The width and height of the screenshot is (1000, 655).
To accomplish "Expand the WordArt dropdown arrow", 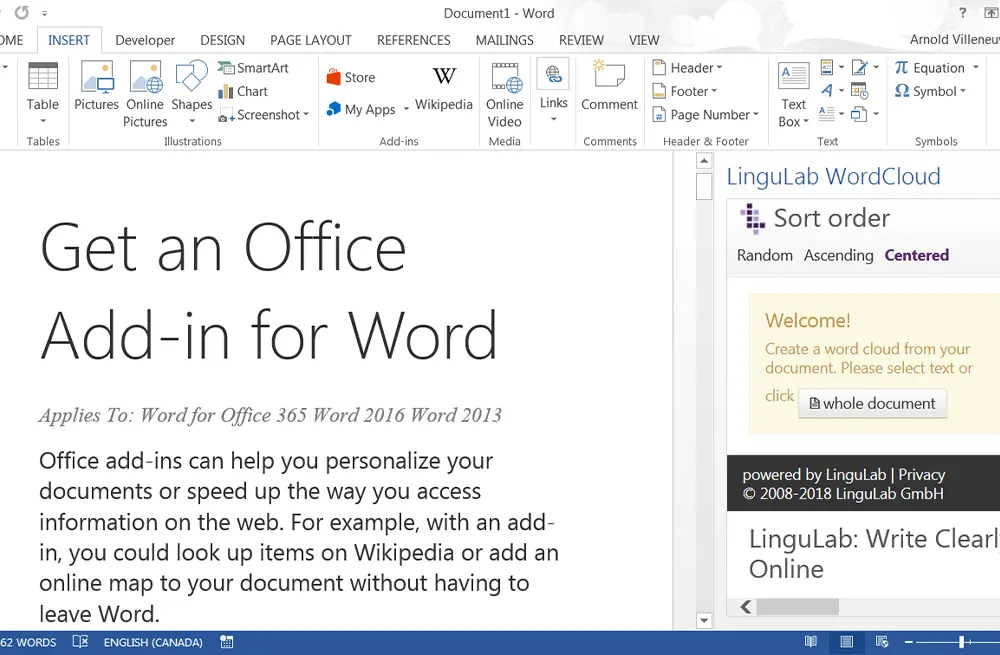I will point(842,91).
